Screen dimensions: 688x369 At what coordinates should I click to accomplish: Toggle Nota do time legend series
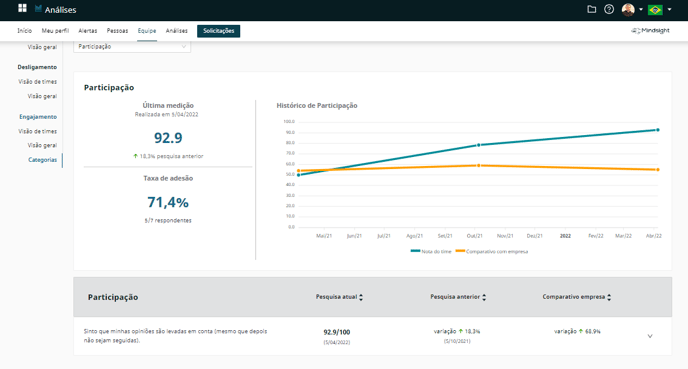click(x=431, y=251)
